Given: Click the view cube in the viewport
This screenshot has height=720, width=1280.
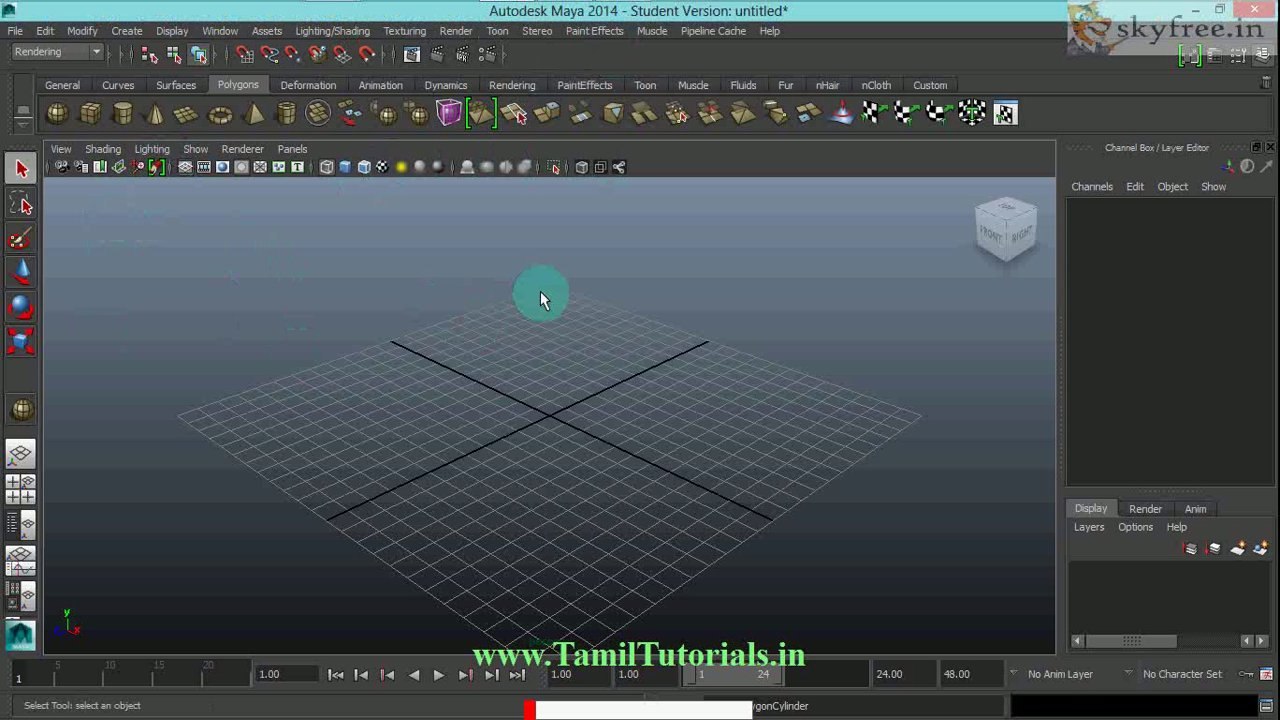Looking at the screenshot, I should coord(1006,231).
